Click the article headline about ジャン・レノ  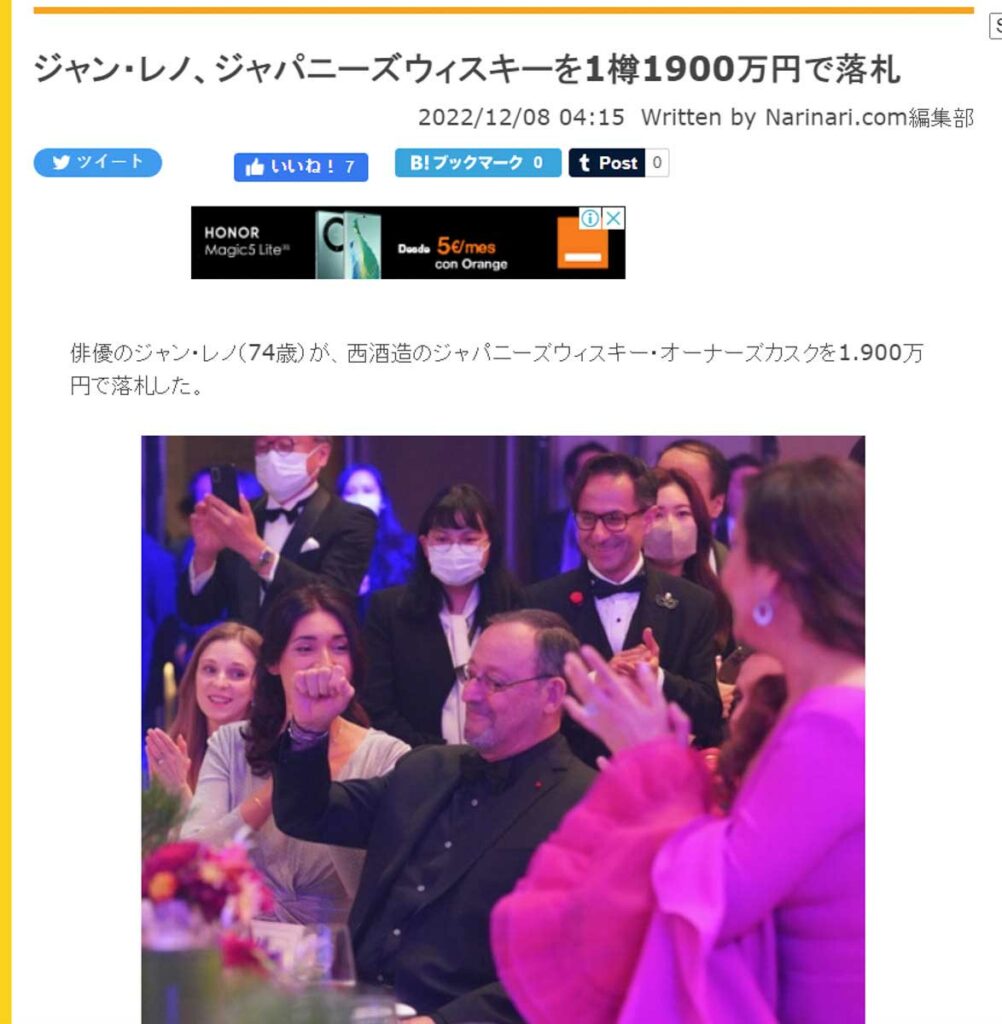467,69
